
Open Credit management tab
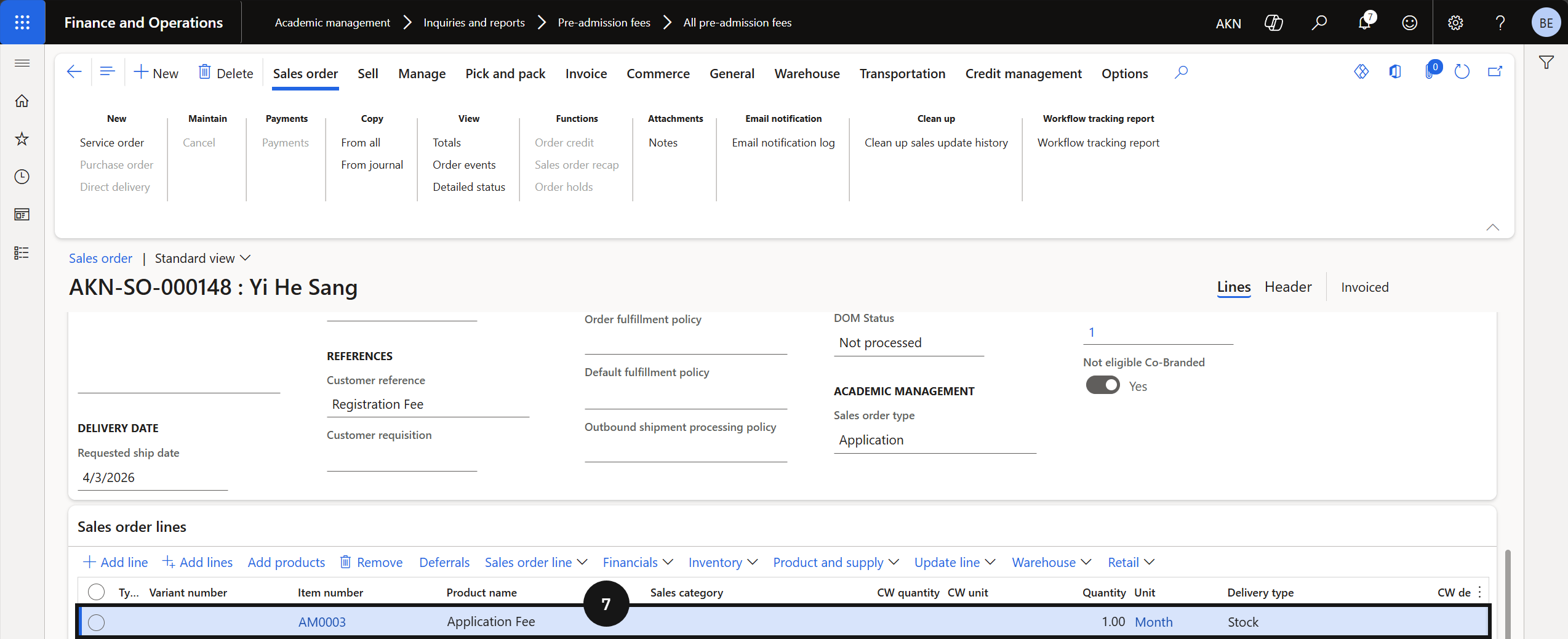point(1023,74)
